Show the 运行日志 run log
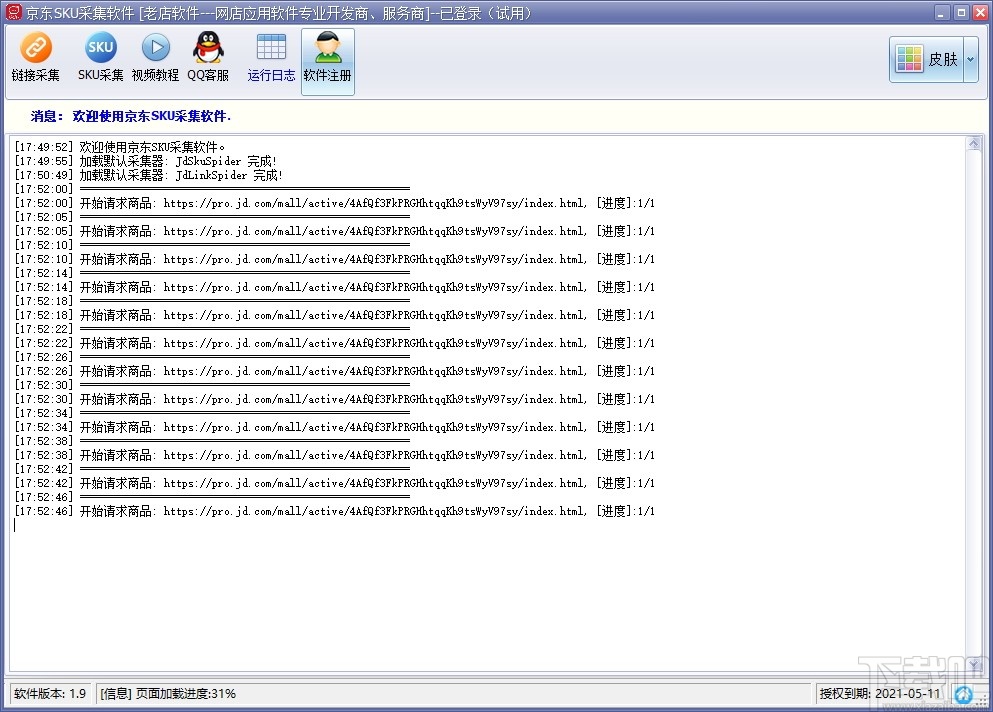The image size is (993, 712). [x=271, y=58]
